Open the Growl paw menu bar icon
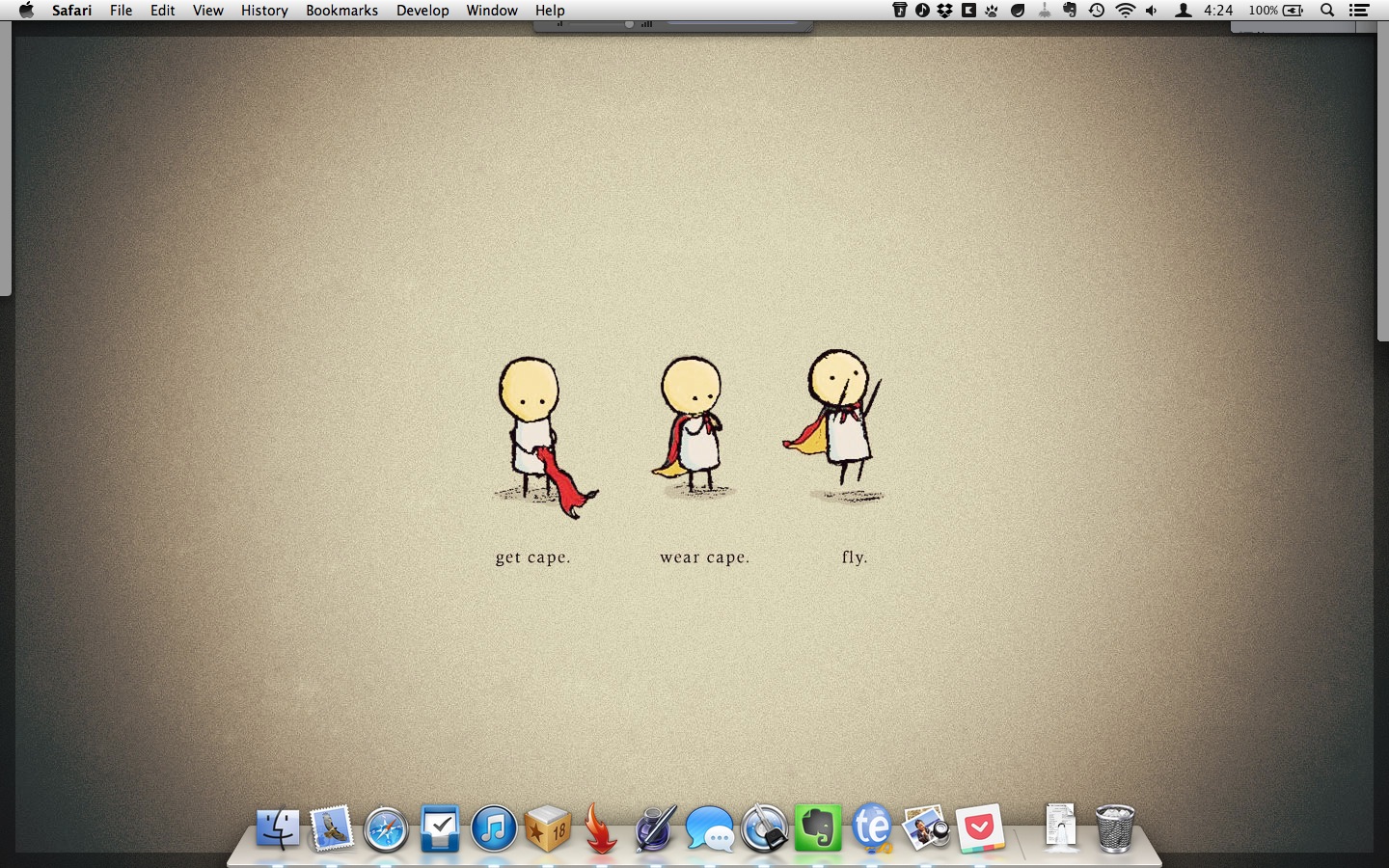Screen dimensions: 1389x868 (x=992, y=11)
